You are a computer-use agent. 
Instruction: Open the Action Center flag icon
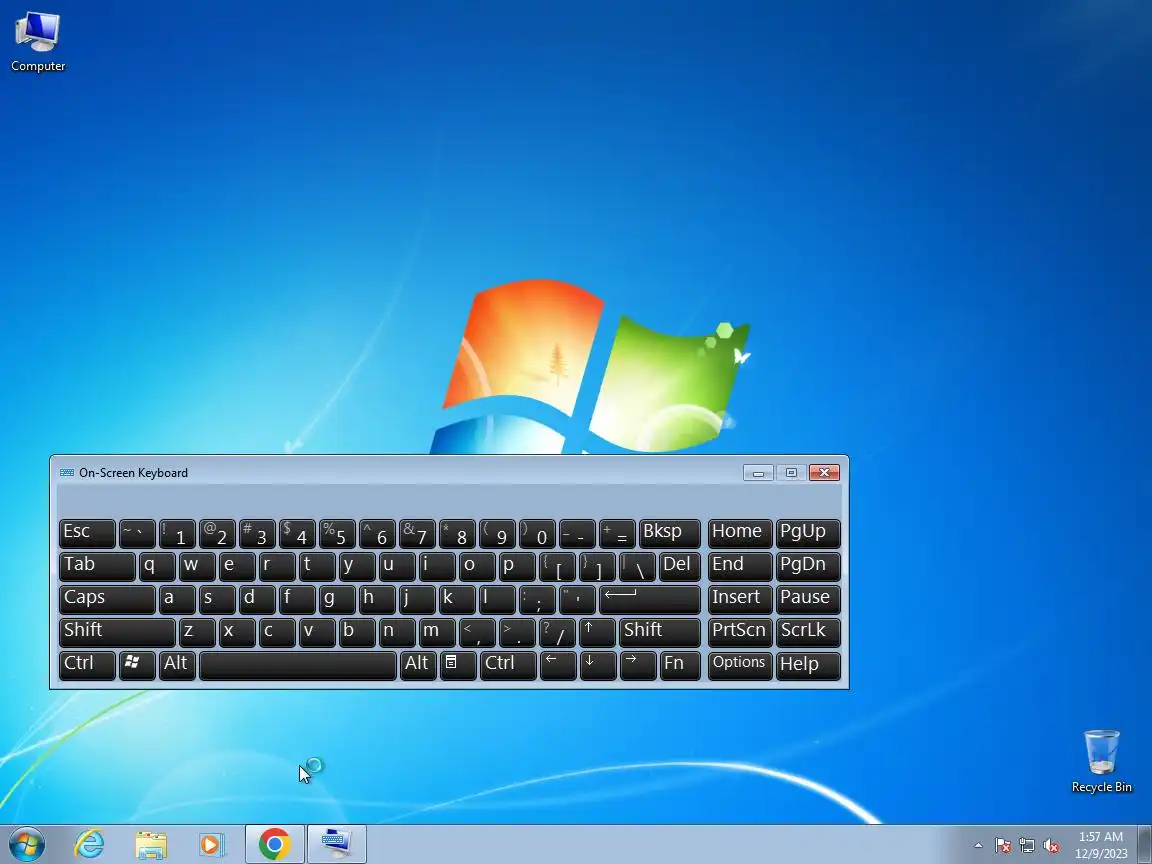[1003, 846]
